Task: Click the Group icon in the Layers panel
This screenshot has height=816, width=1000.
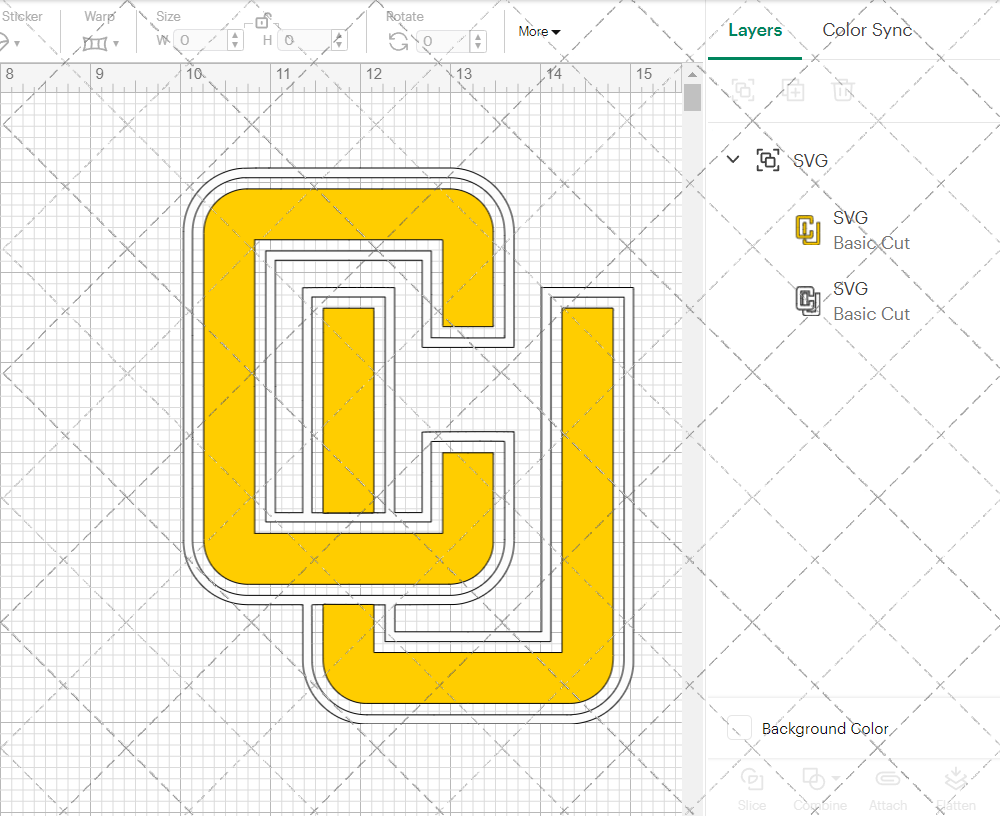Action: pos(743,90)
